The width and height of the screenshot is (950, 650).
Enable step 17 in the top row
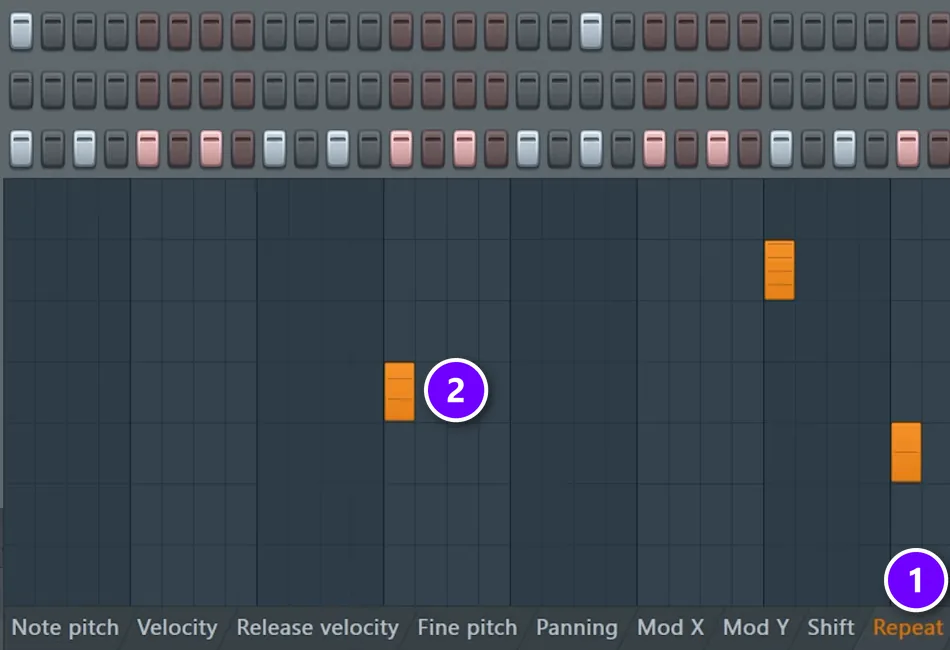pyautogui.click(x=528, y=32)
